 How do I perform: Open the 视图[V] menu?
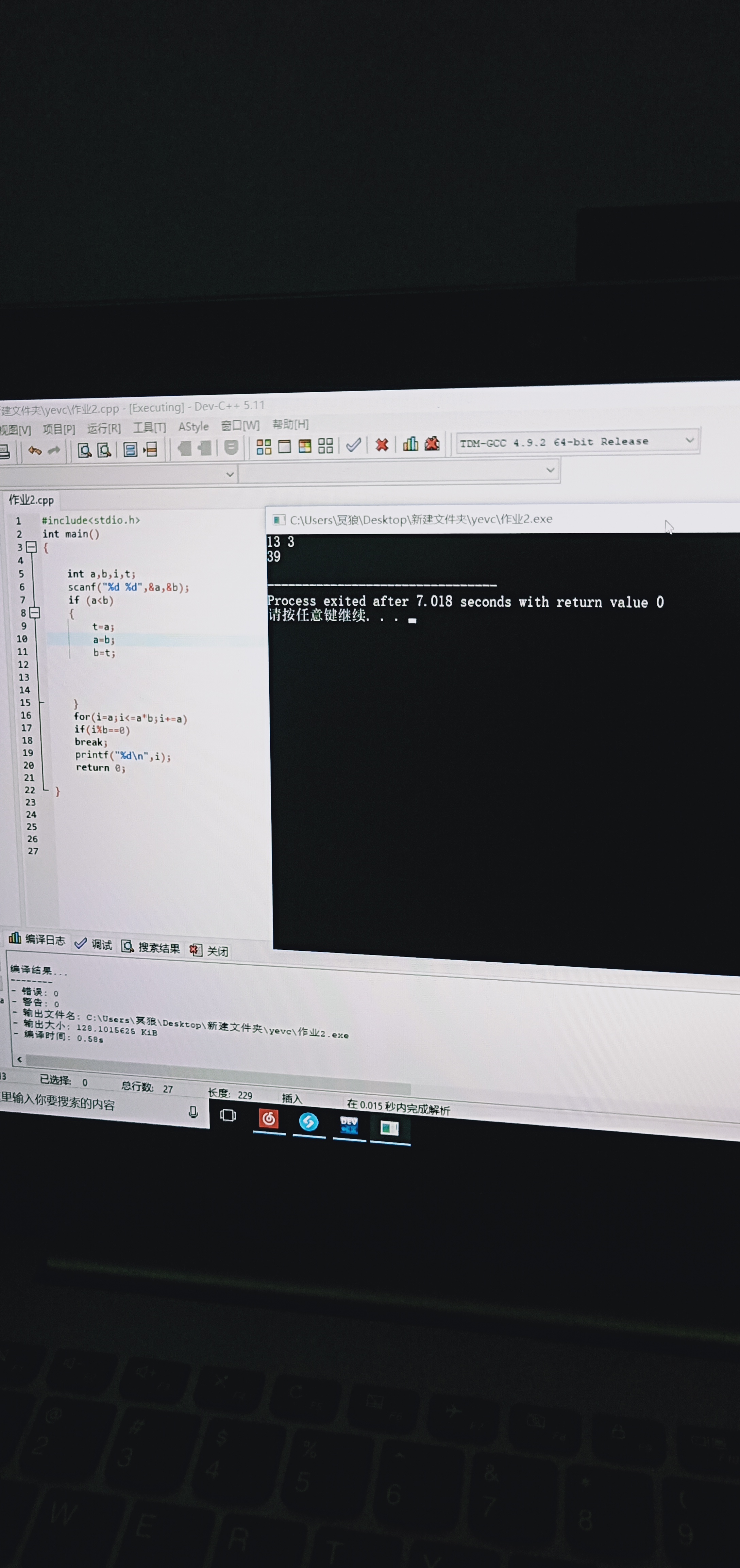pyautogui.click(x=15, y=430)
